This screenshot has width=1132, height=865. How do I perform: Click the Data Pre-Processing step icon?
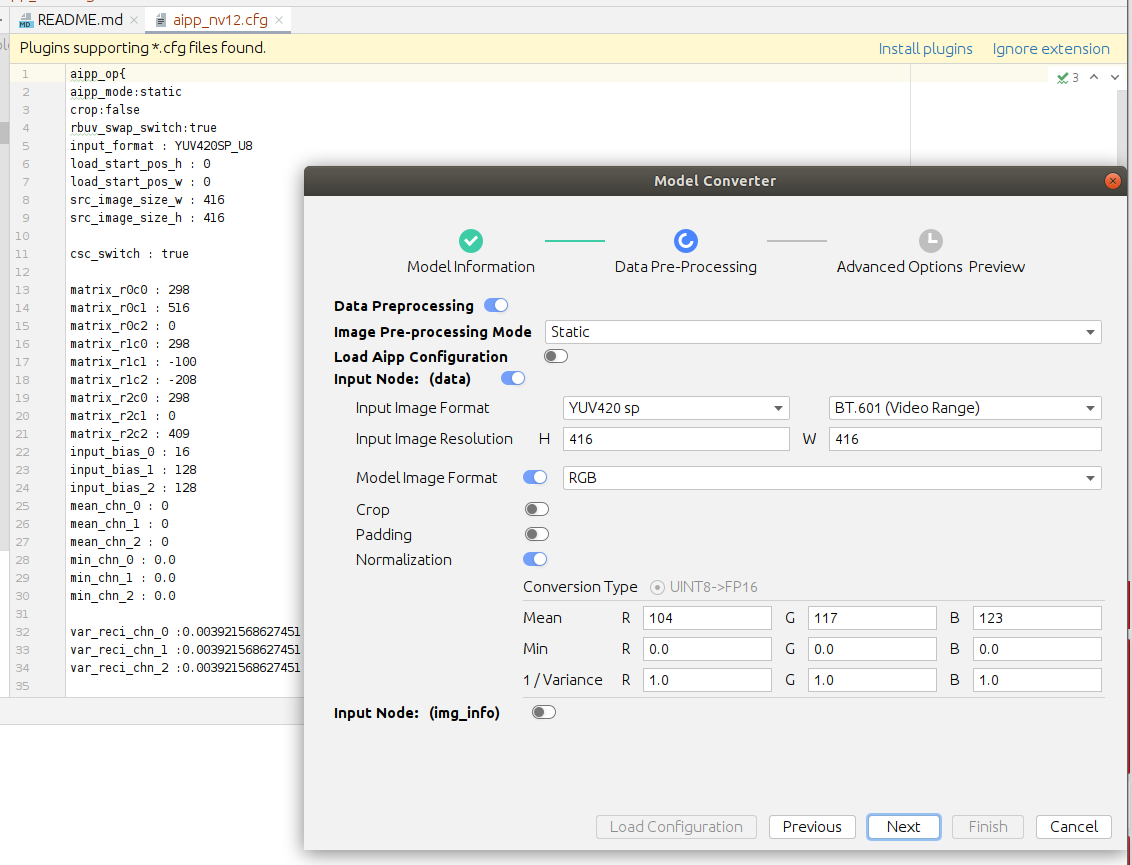click(686, 241)
